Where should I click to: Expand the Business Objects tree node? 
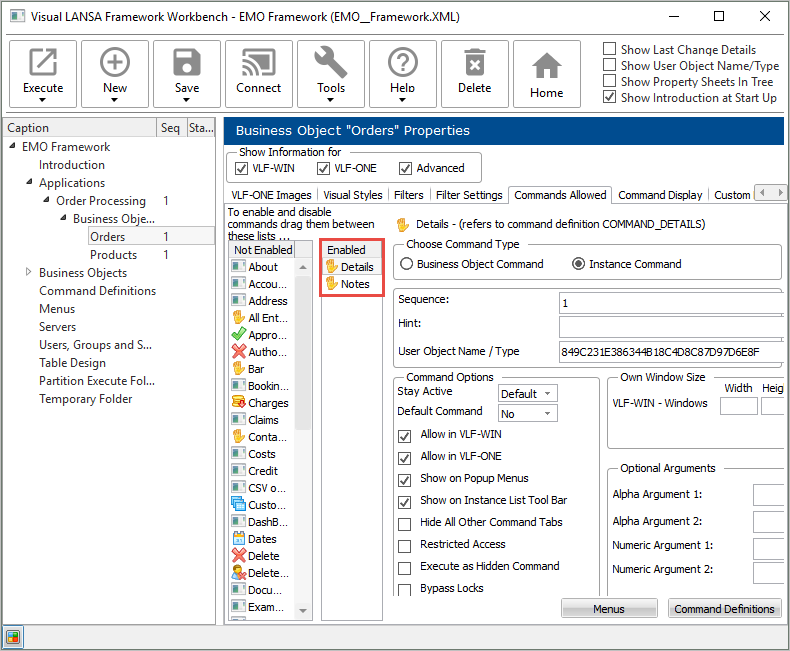click(x=28, y=273)
